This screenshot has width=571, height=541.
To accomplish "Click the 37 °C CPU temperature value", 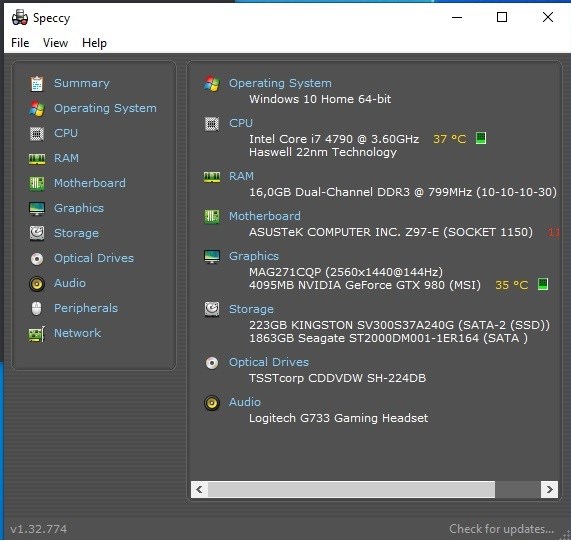I will click(x=450, y=139).
